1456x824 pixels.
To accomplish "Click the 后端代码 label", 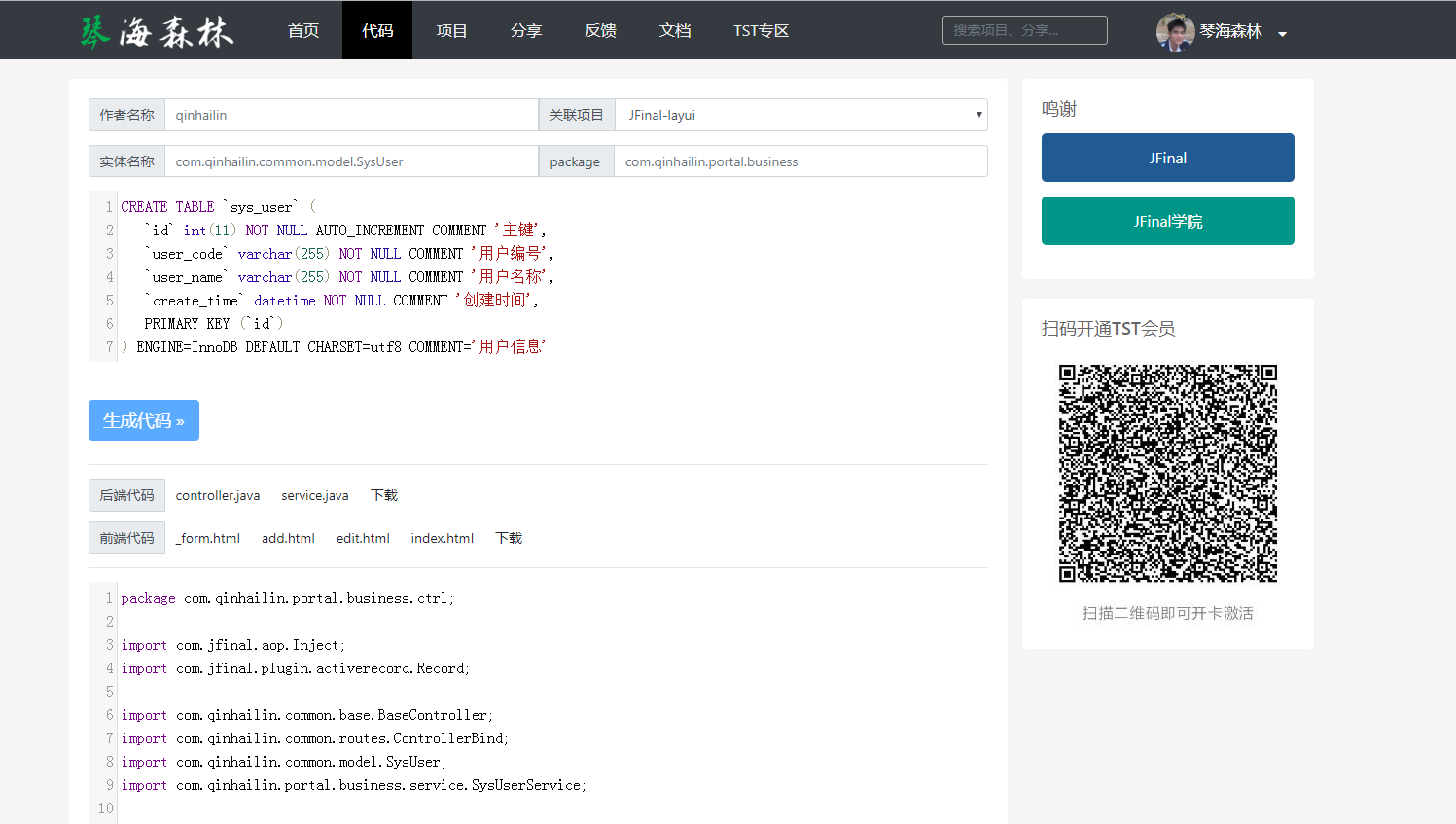I will pos(126,495).
